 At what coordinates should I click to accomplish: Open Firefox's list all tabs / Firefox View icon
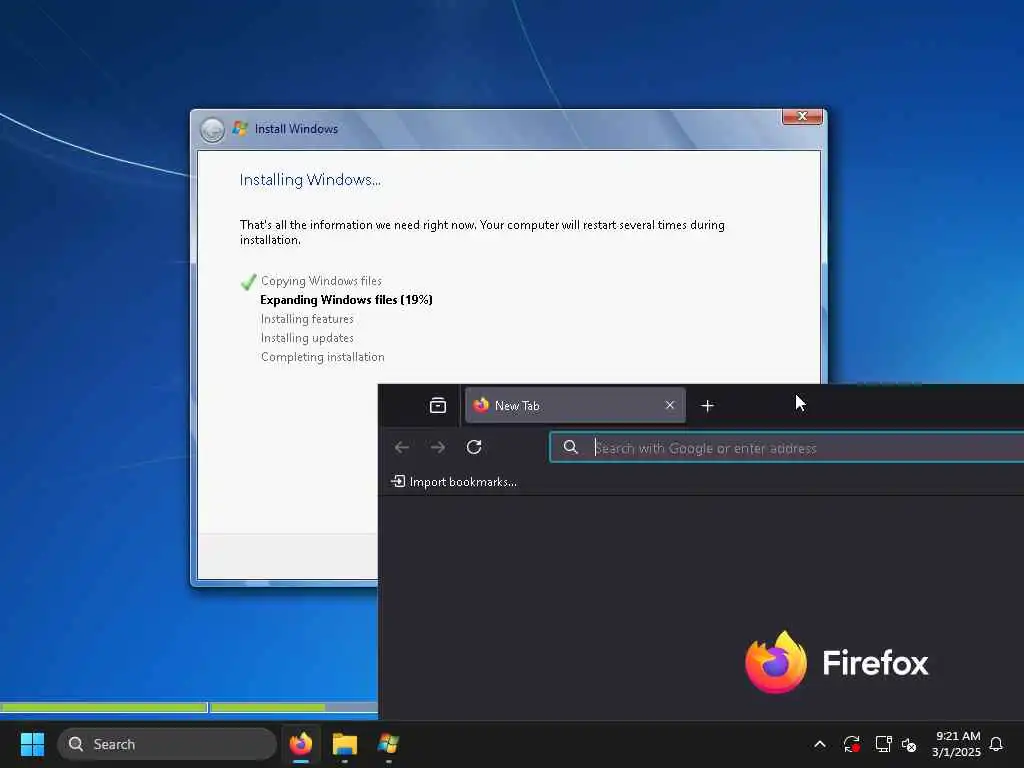[x=438, y=406]
